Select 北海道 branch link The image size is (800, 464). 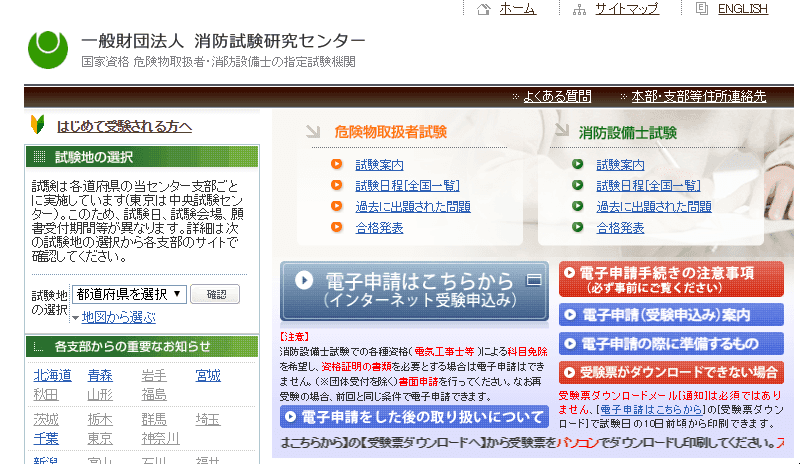click(x=52, y=376)
